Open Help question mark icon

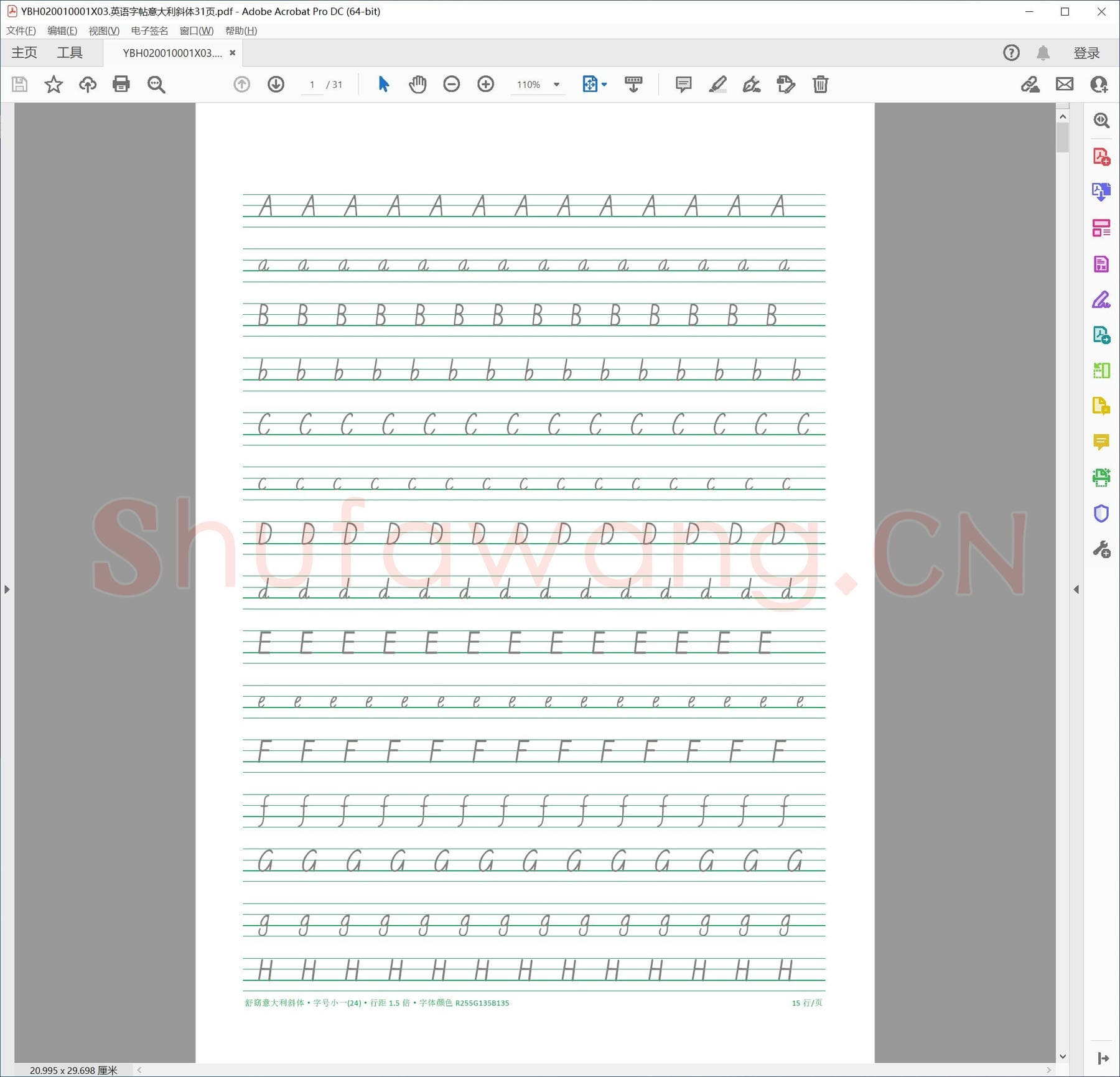(x=1012, y=53)
